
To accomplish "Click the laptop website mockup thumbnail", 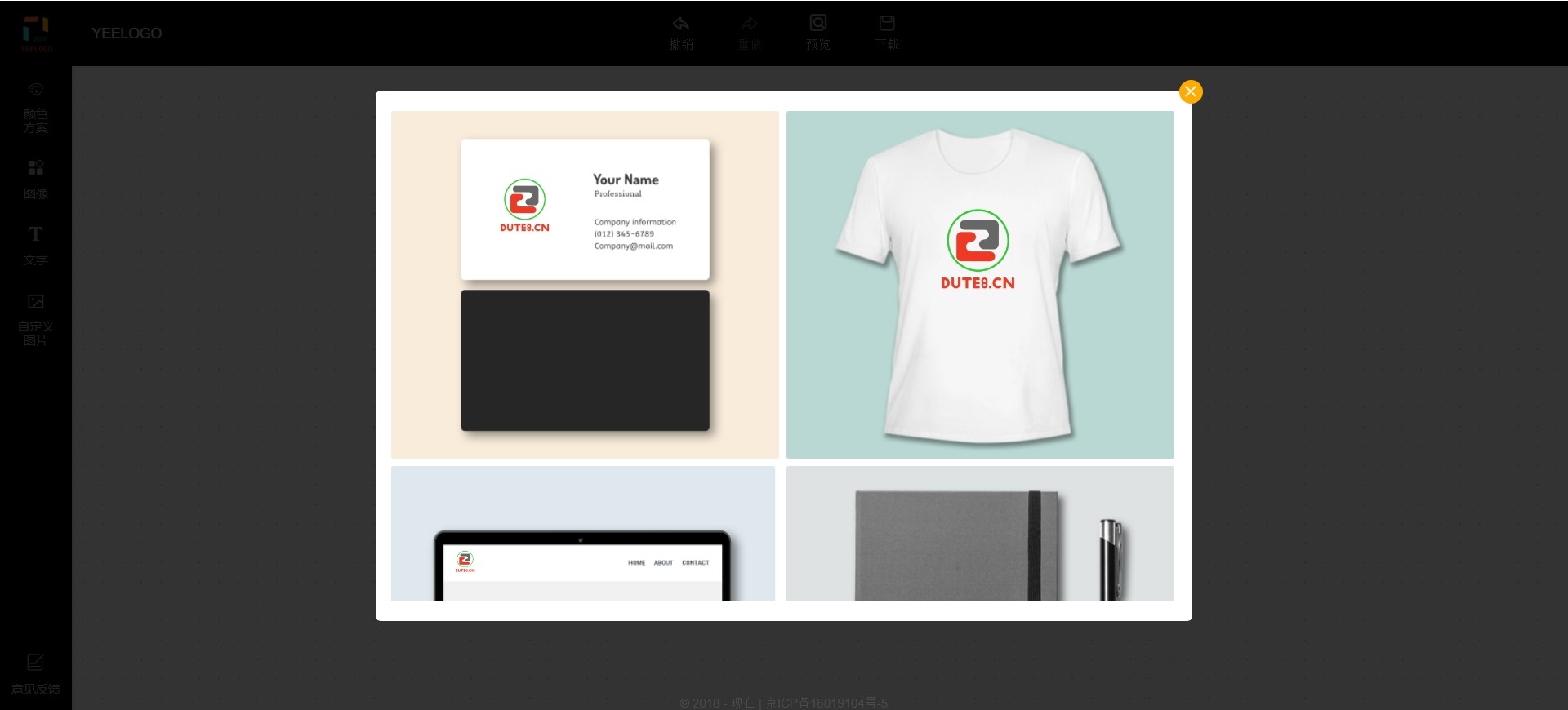I will tap(583, 533).
